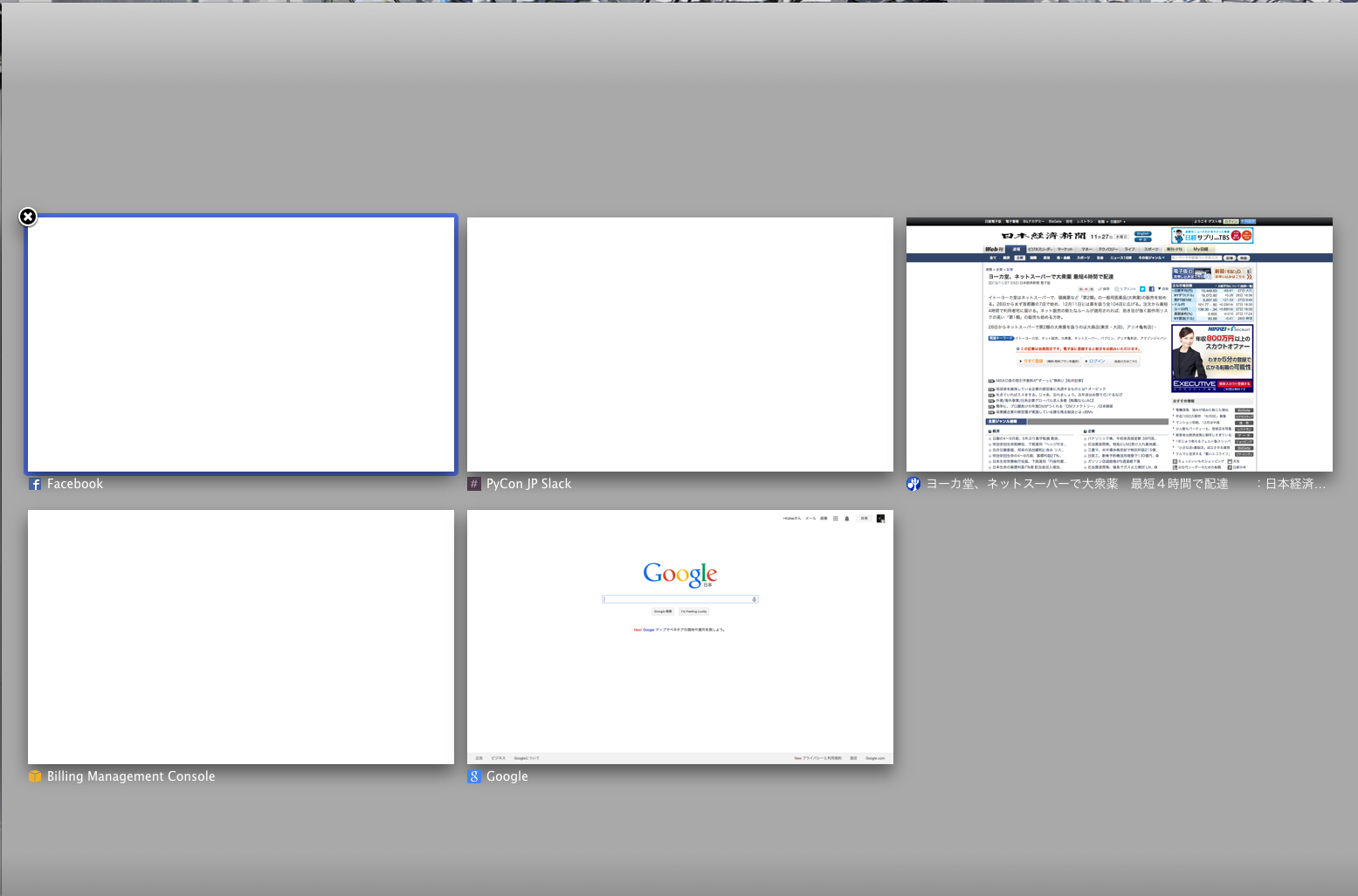1358x896 pixels.
Task: Click the Facebook favicon below the first thumbnail
Action: (x=35, y=484)
